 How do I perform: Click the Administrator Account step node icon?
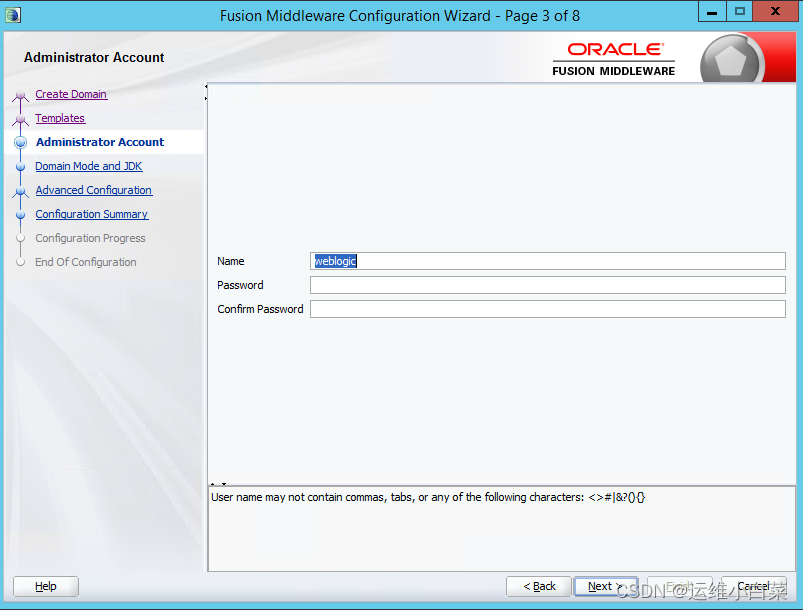click(20, 142)
